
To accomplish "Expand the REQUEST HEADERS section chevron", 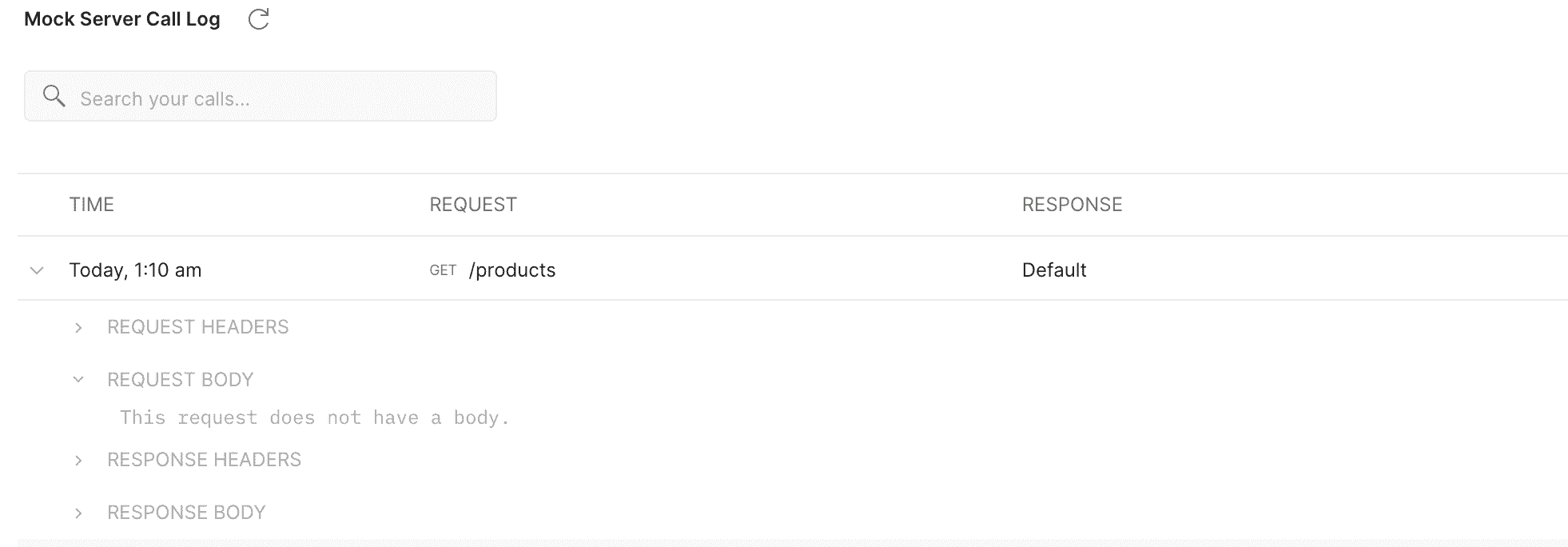I will point(78,327).
